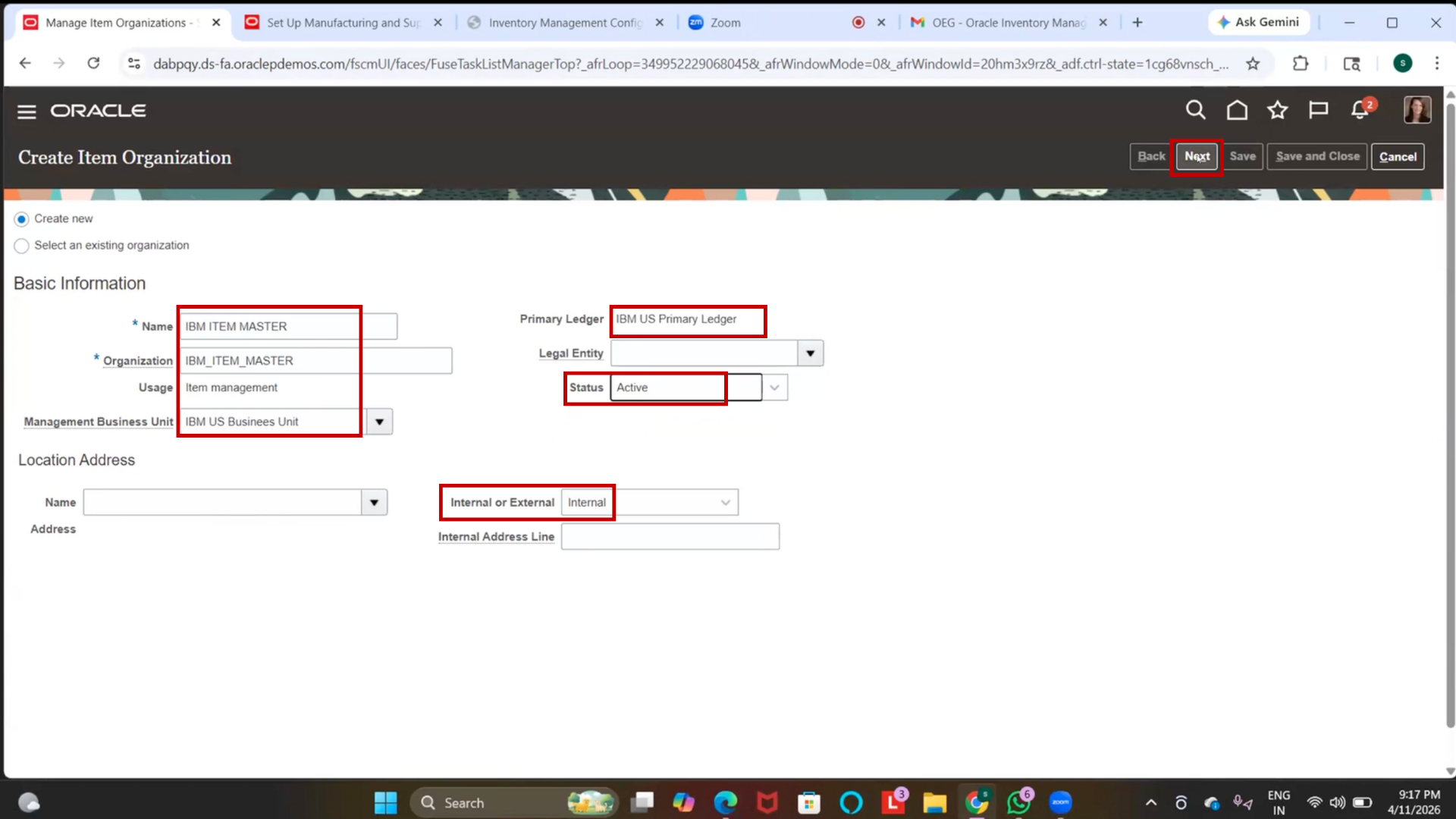The height and width of the screenshot is (819, 1456).
Task: Open notifications bell icon
Action: 1360,111
